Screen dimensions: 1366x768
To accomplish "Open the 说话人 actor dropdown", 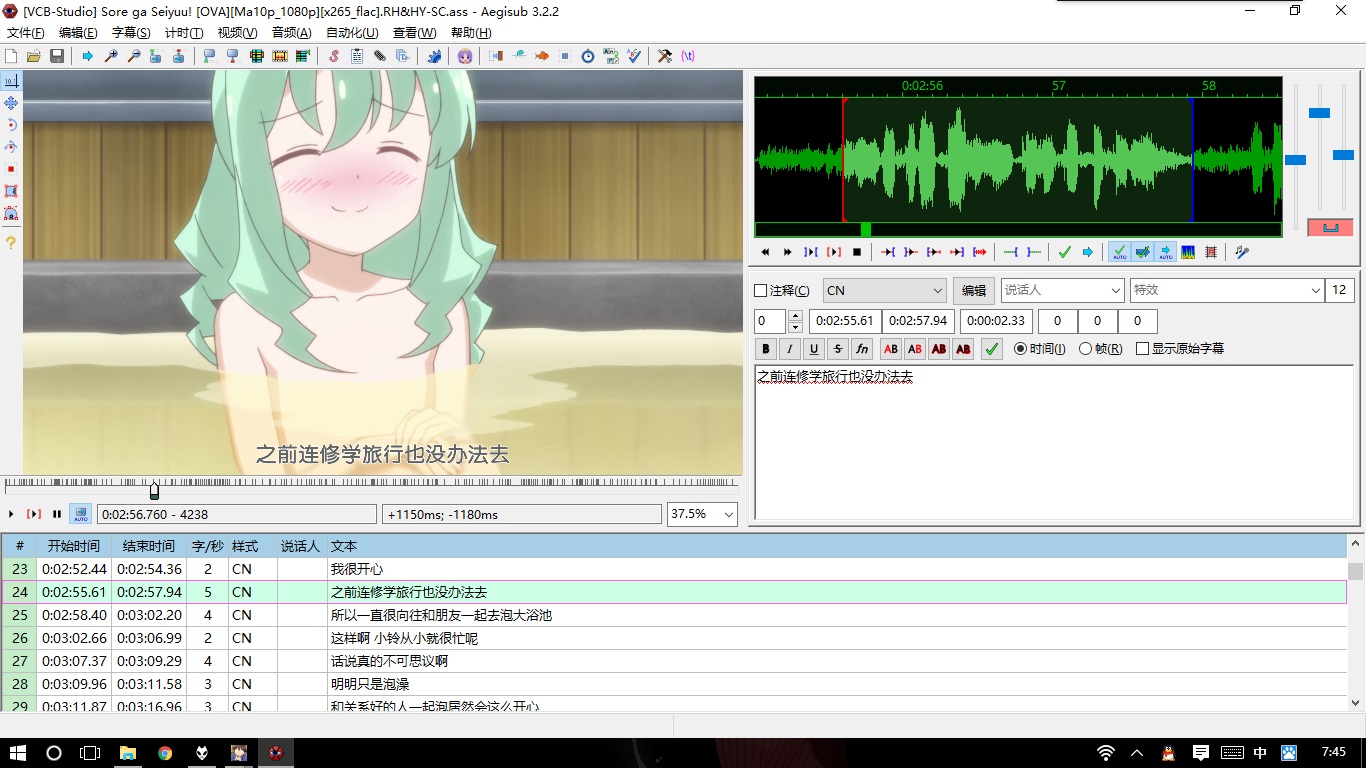I will click(1062, 291).
